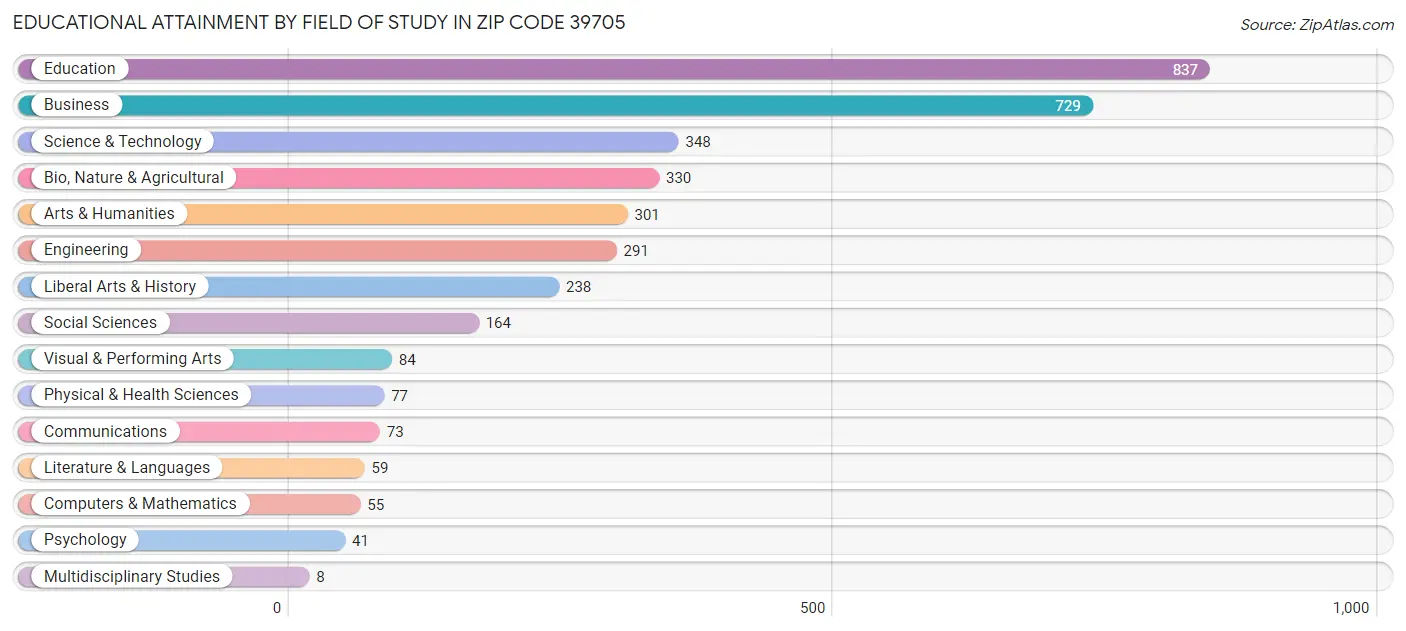The height and width of the screenshot is (631, 1406).
Task: Click the 729 value on Business bar
Action: pos(1068,106)
